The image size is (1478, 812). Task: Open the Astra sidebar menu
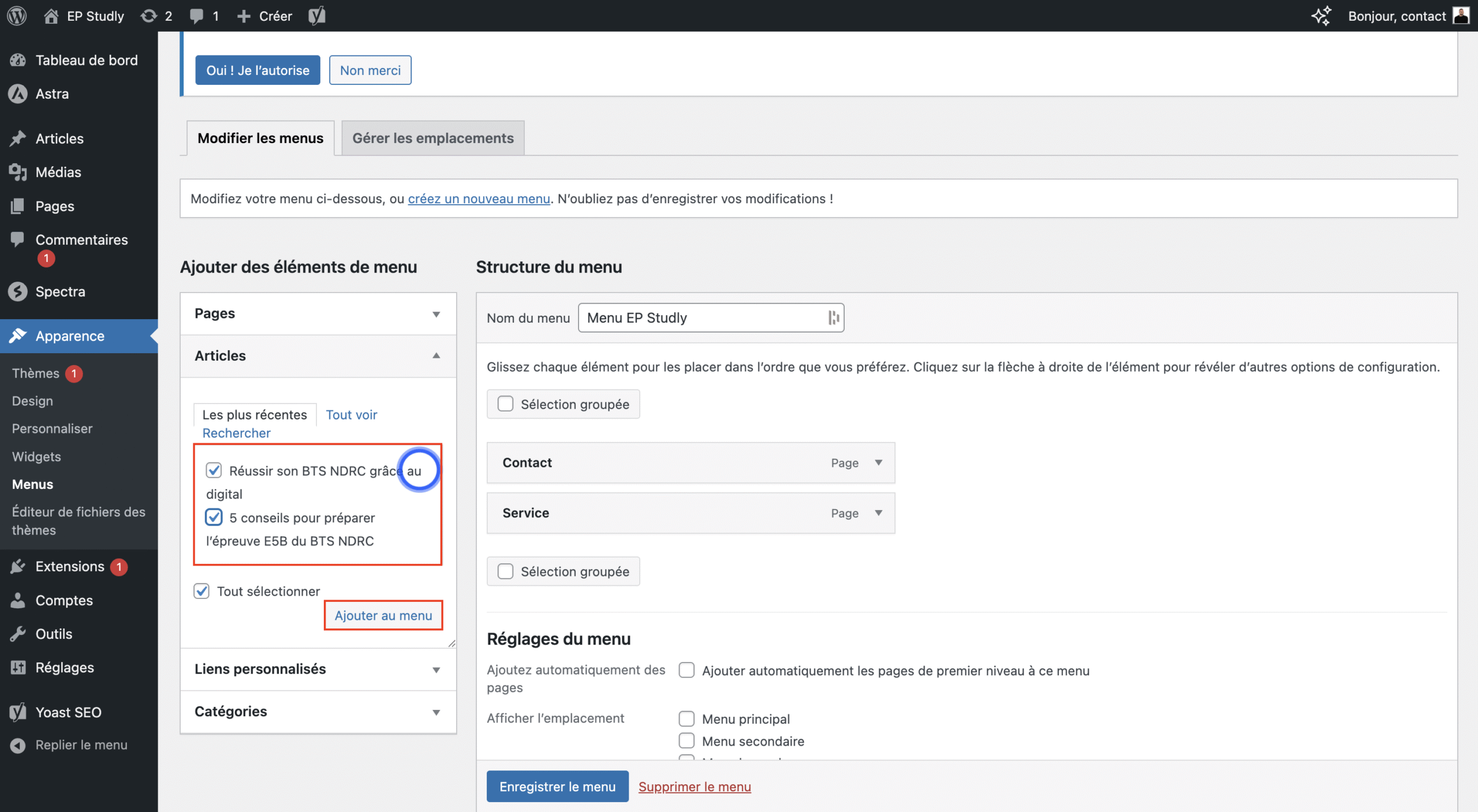(x=52, y=93)
